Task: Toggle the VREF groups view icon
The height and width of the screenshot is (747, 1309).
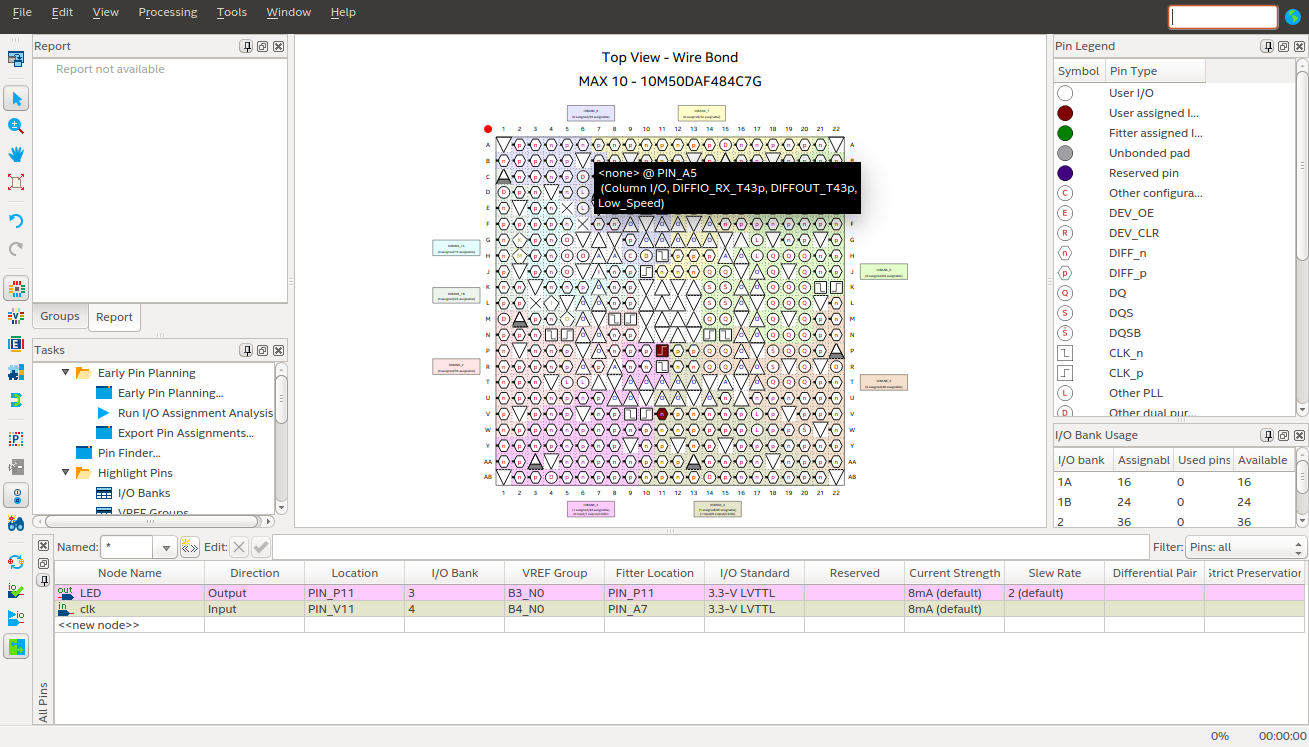Action: pos(16,316)
